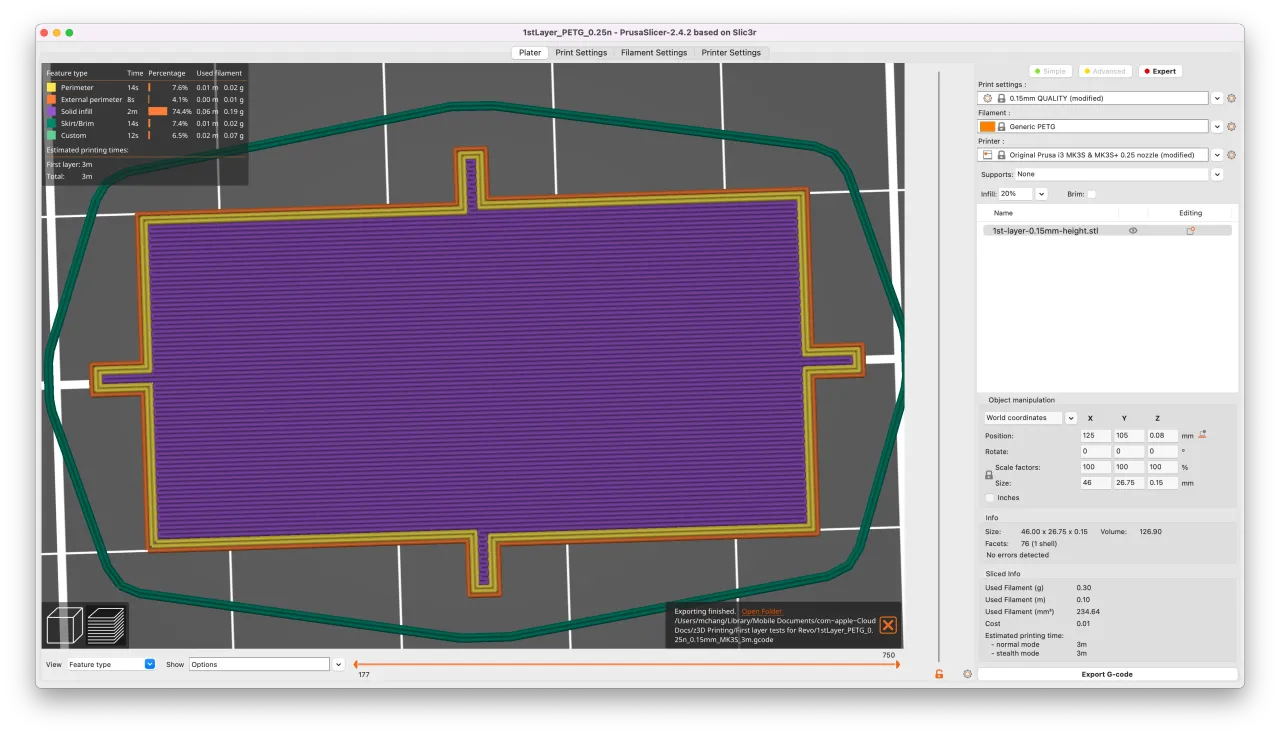1280x735 pixels.
Task: Click the External perimeter legend row
Action: (145, 100)
